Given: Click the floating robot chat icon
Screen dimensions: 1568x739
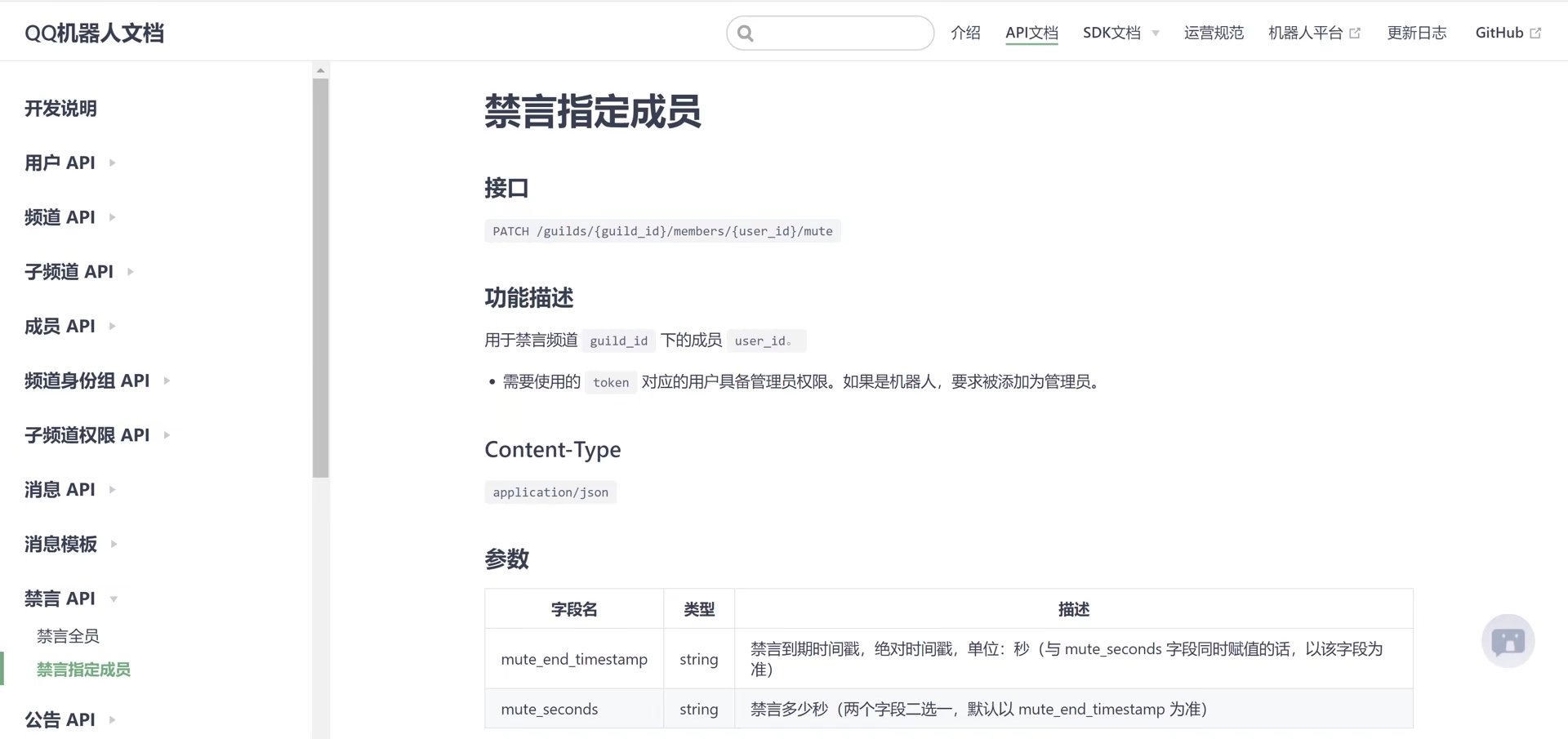Looking at the screenshot, I should coord(1508,640).
